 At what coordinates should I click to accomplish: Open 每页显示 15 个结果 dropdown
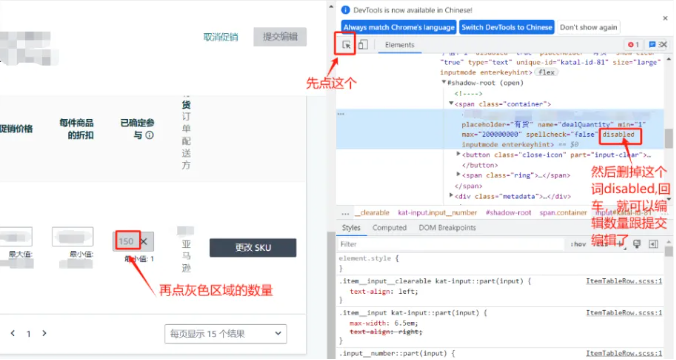pyautogui.click(x=225, y=334)
